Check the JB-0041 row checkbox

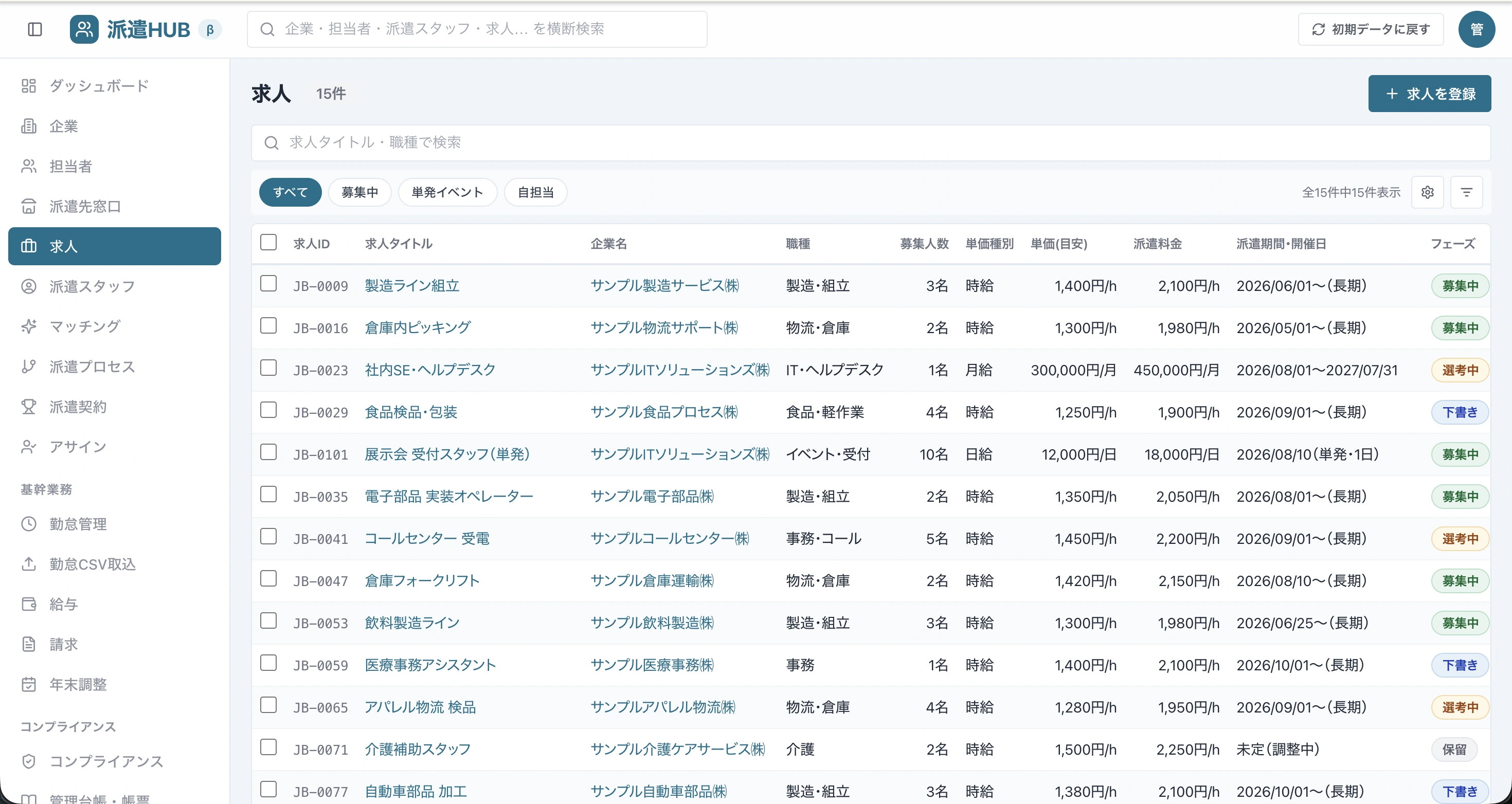[268, 536]
